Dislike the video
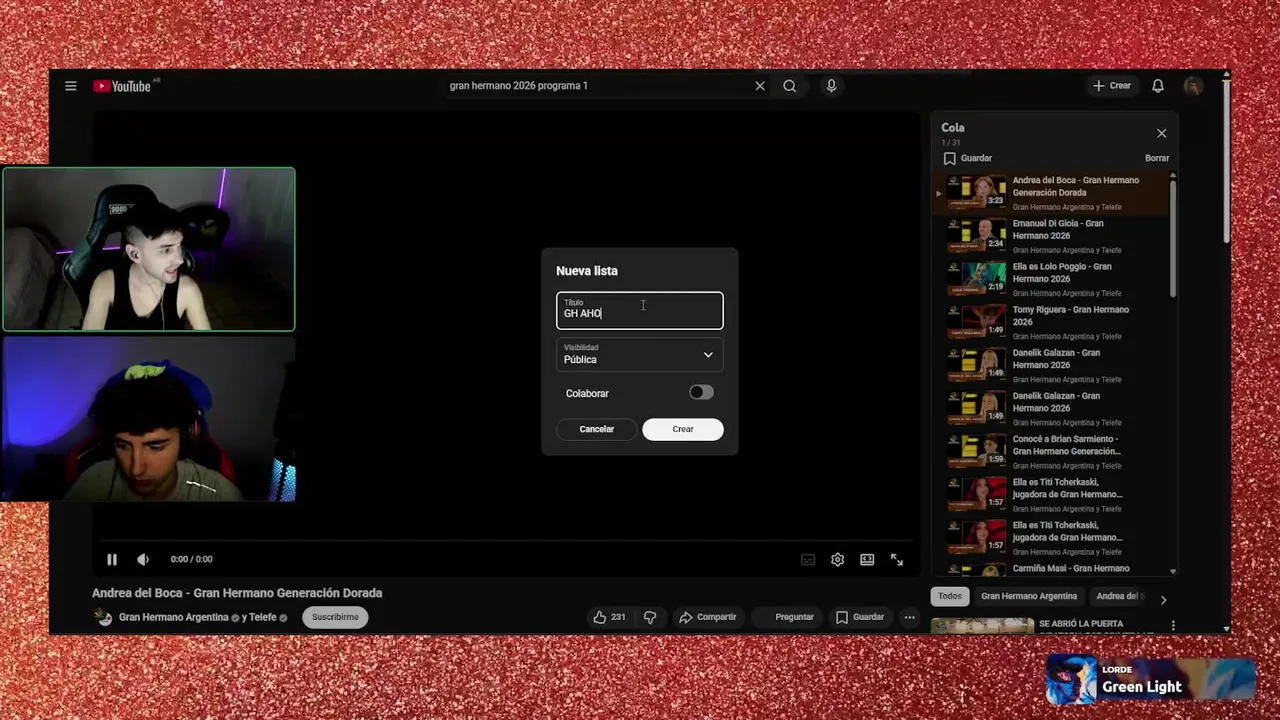1280x720 pixels. coord(650,617)
